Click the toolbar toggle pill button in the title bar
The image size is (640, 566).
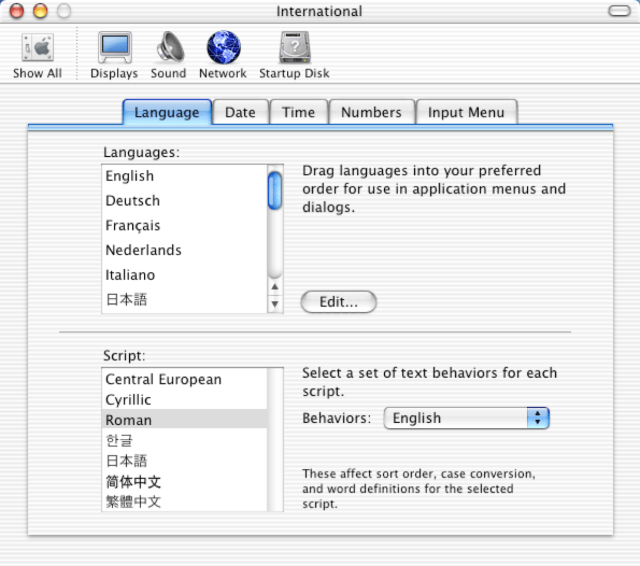click(x=619, y=11)
